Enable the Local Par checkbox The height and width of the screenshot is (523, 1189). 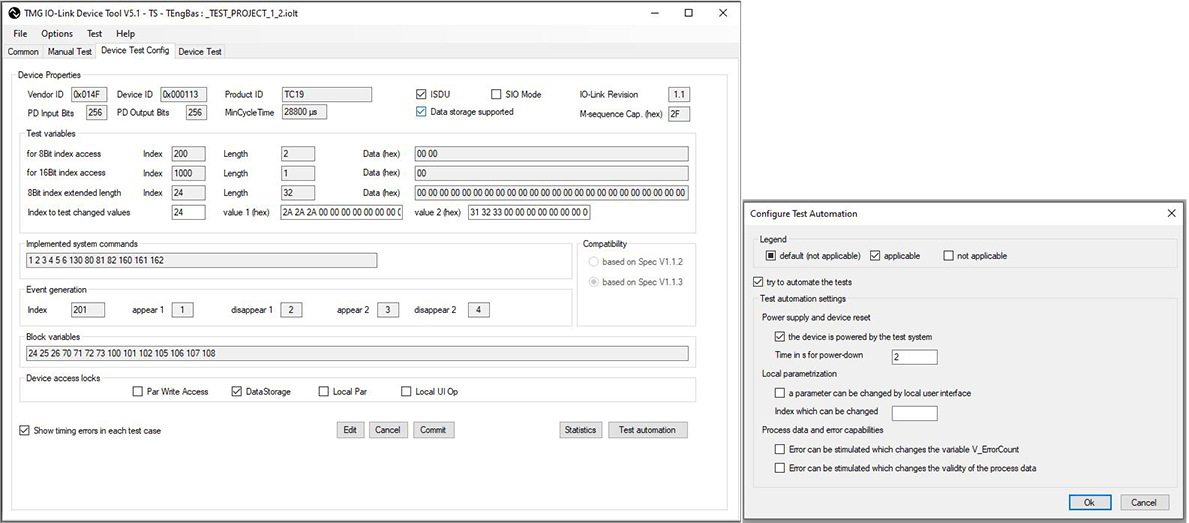(324, 392)
